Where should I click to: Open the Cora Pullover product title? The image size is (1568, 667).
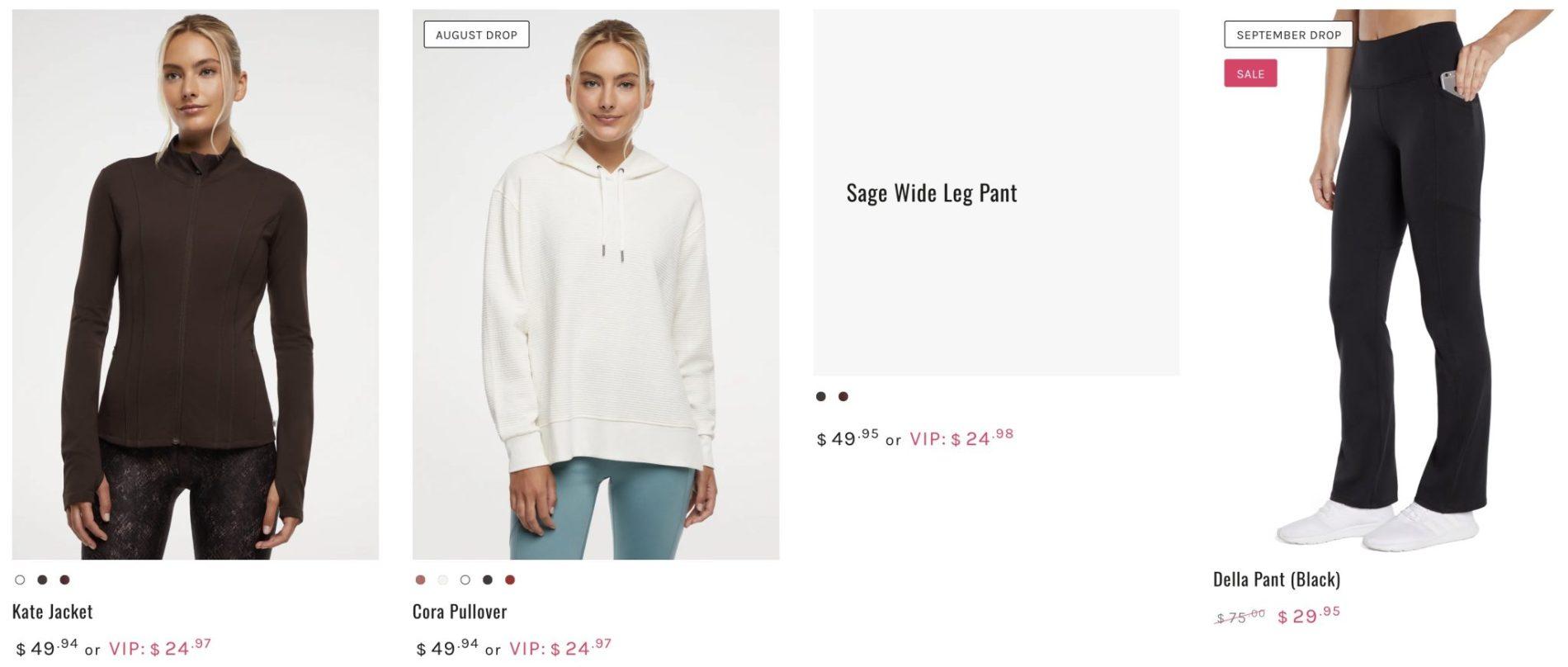point(460,612)
